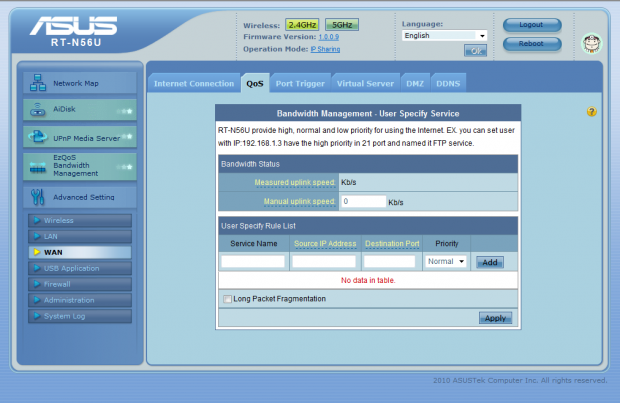The height and width of the screenshot is (403, 620).
Task: Focus the Manual uplink speed field
Action: tap(363, 201)
